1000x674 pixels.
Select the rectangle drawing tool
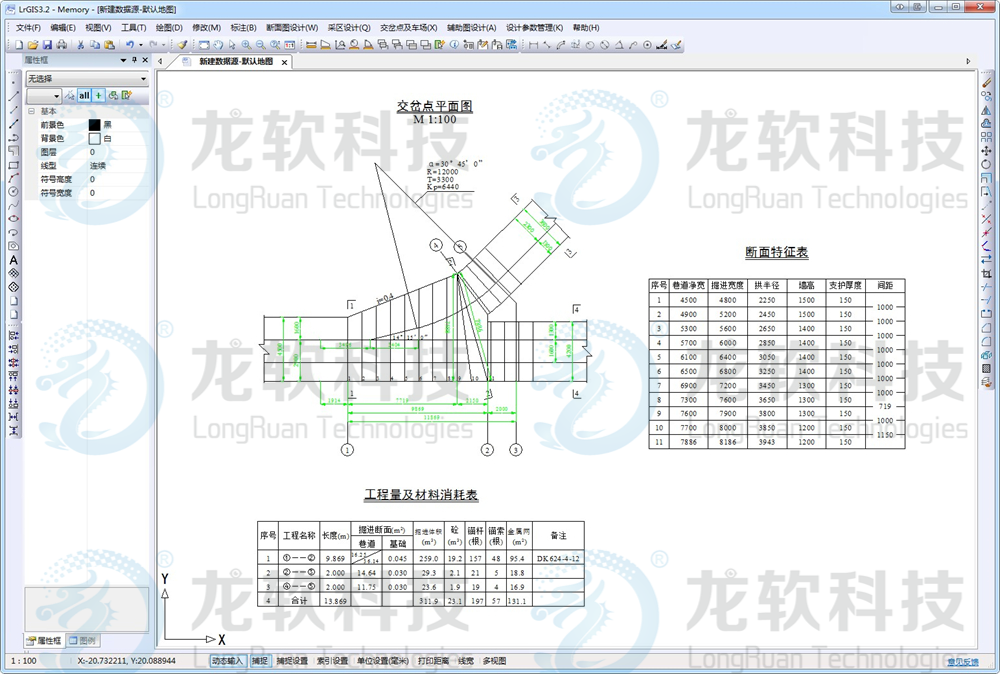point(14,164)
